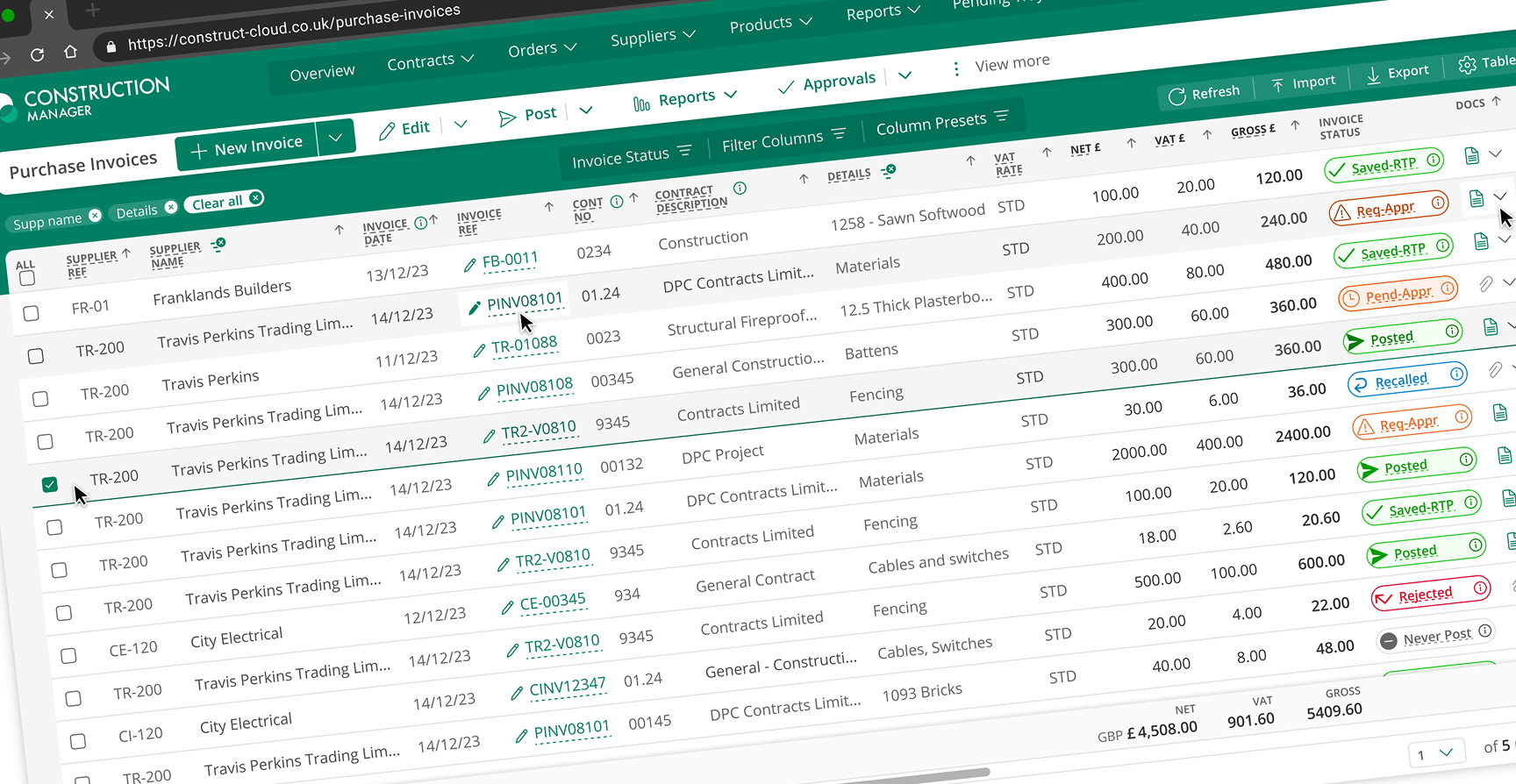
Task: Click the Import button
Action: (x=1304, y=83)
